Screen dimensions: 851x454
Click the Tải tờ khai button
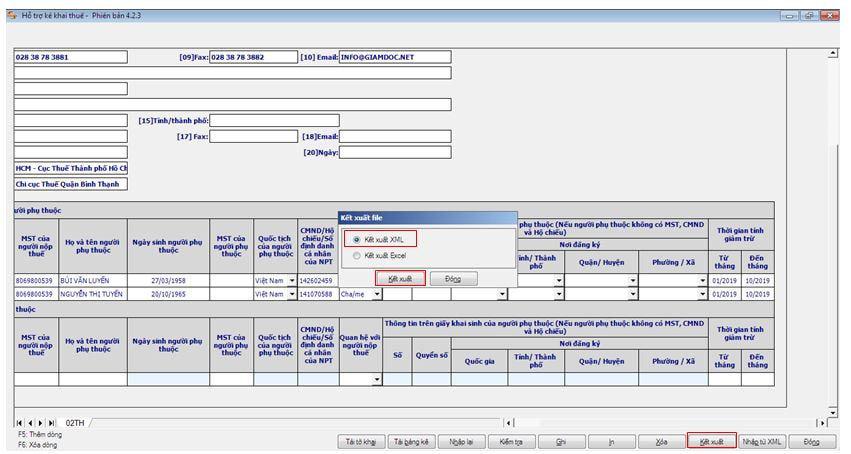coord(361,441)
